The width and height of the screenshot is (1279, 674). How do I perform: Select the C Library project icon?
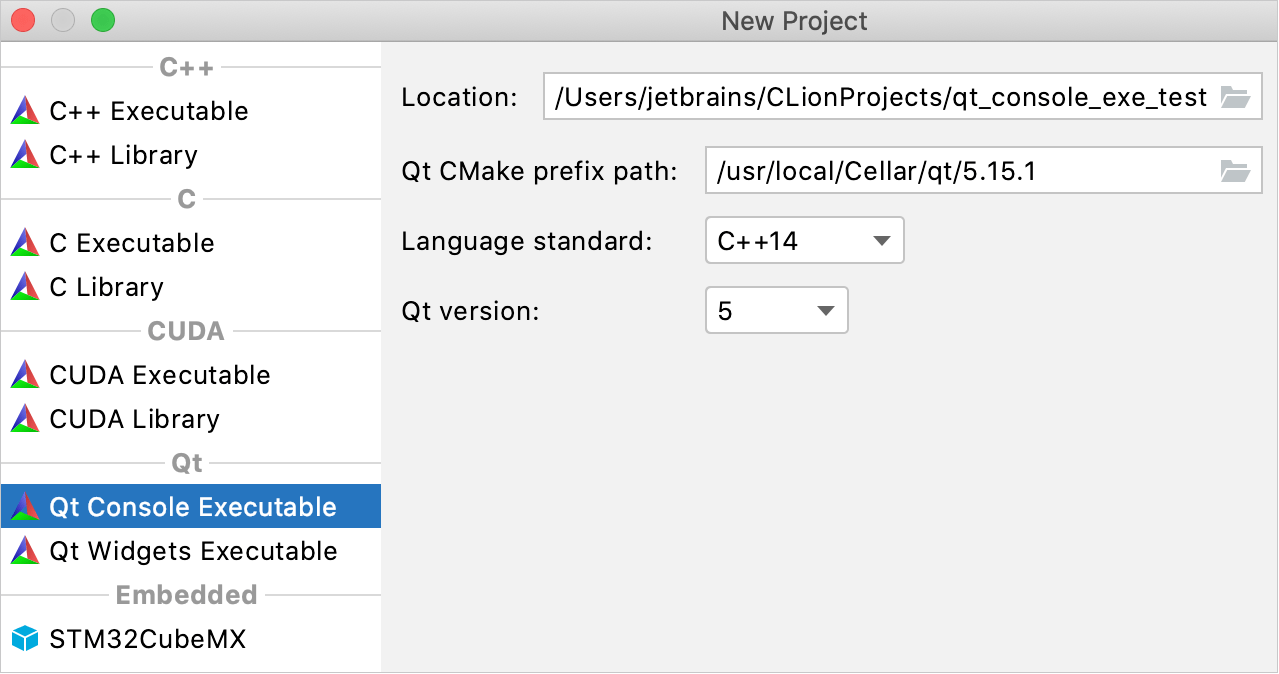coord(25,286)
